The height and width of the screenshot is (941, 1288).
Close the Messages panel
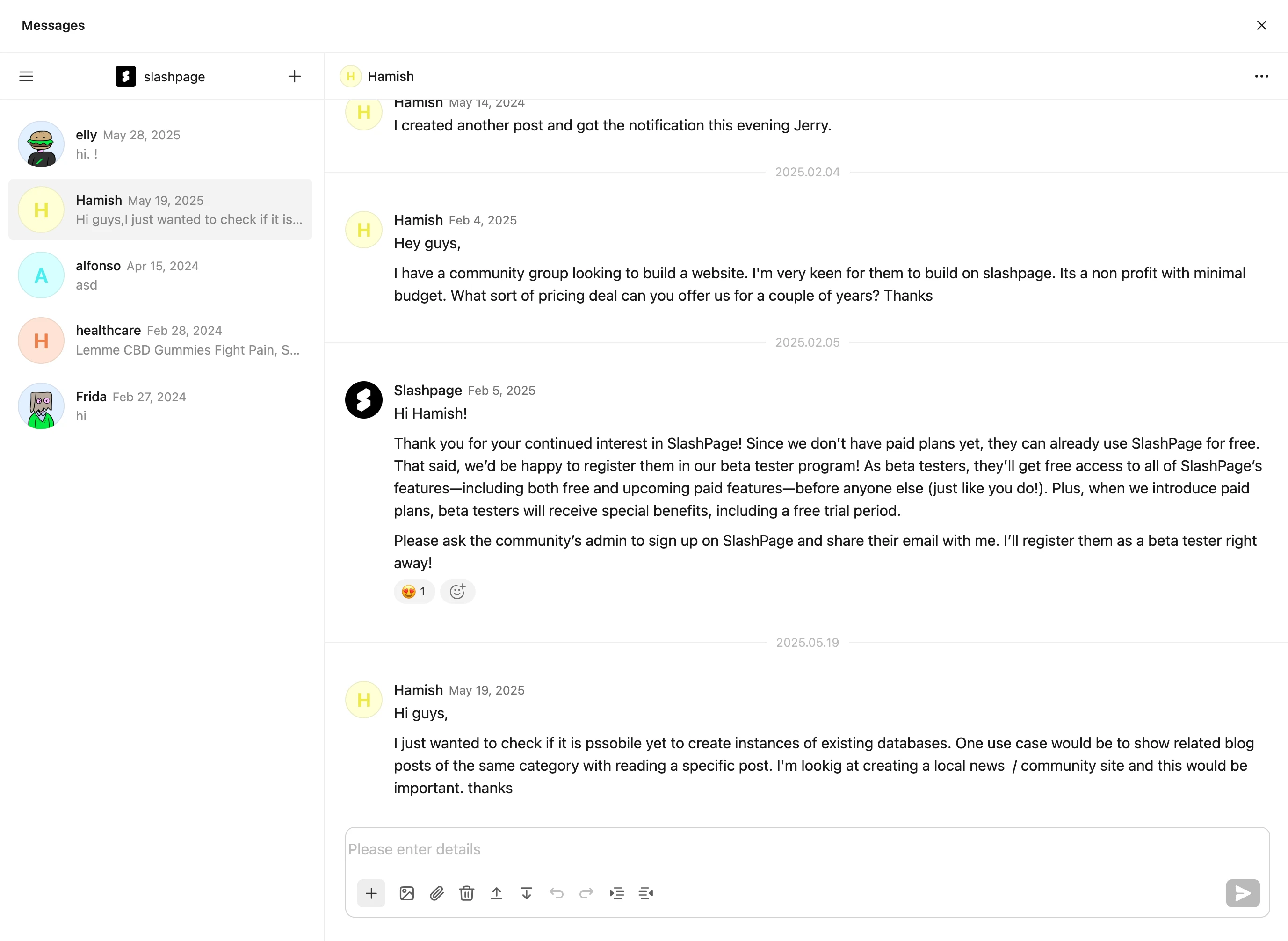click(x=1261, y=26)
